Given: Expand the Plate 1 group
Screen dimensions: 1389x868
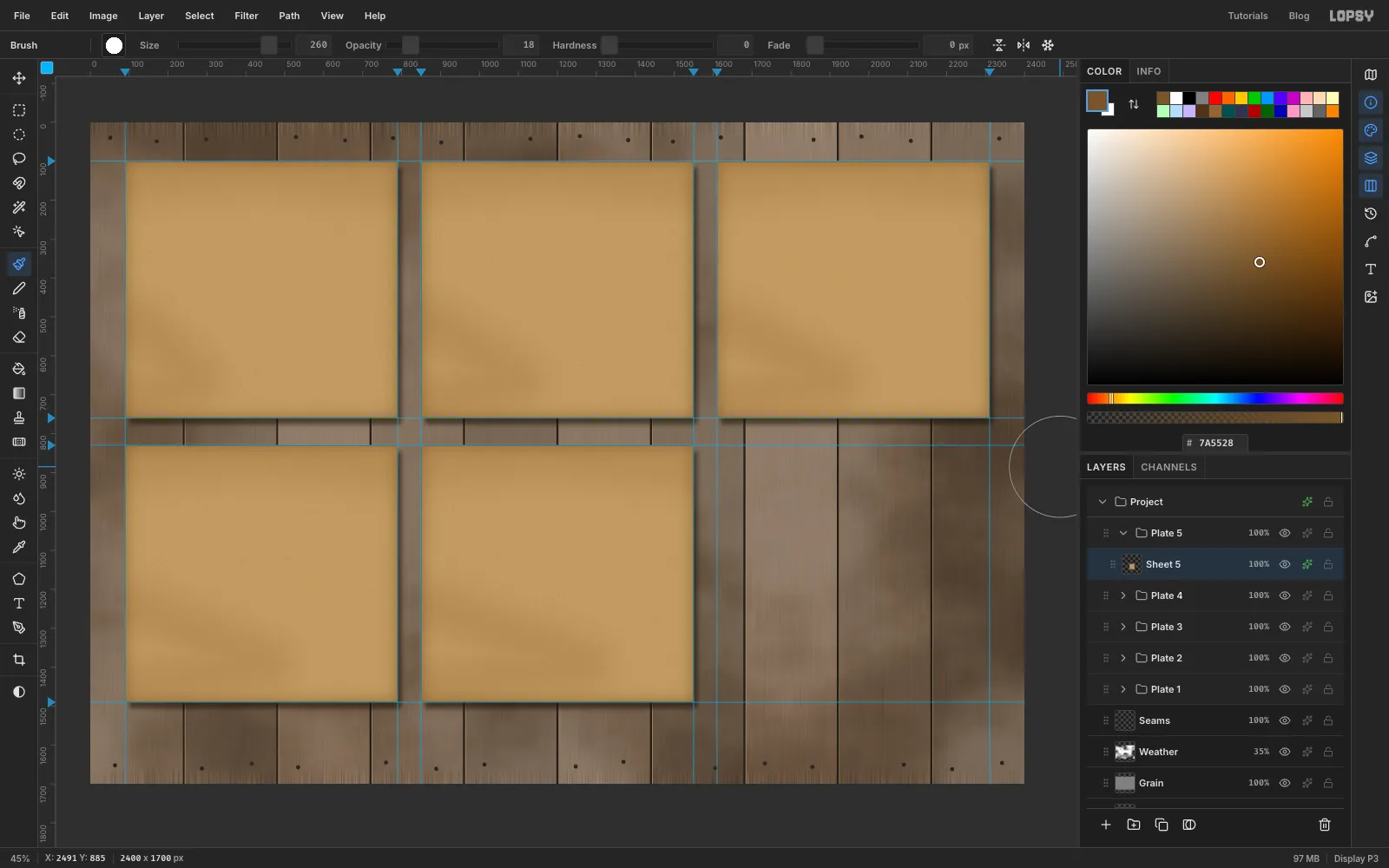Looking at the screenshot, I should point(1123,689).
